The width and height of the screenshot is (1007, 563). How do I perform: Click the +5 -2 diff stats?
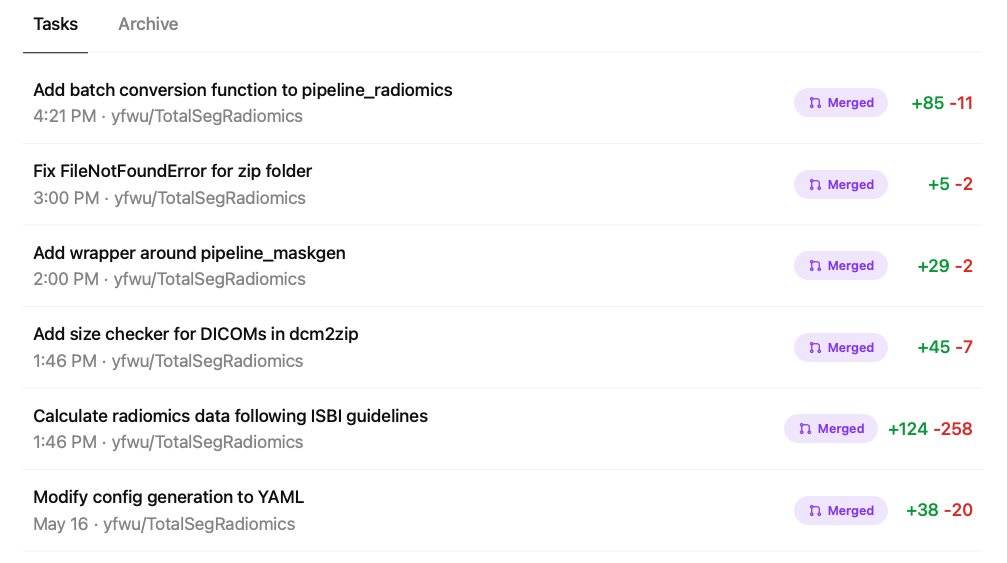tap(950, 185)
